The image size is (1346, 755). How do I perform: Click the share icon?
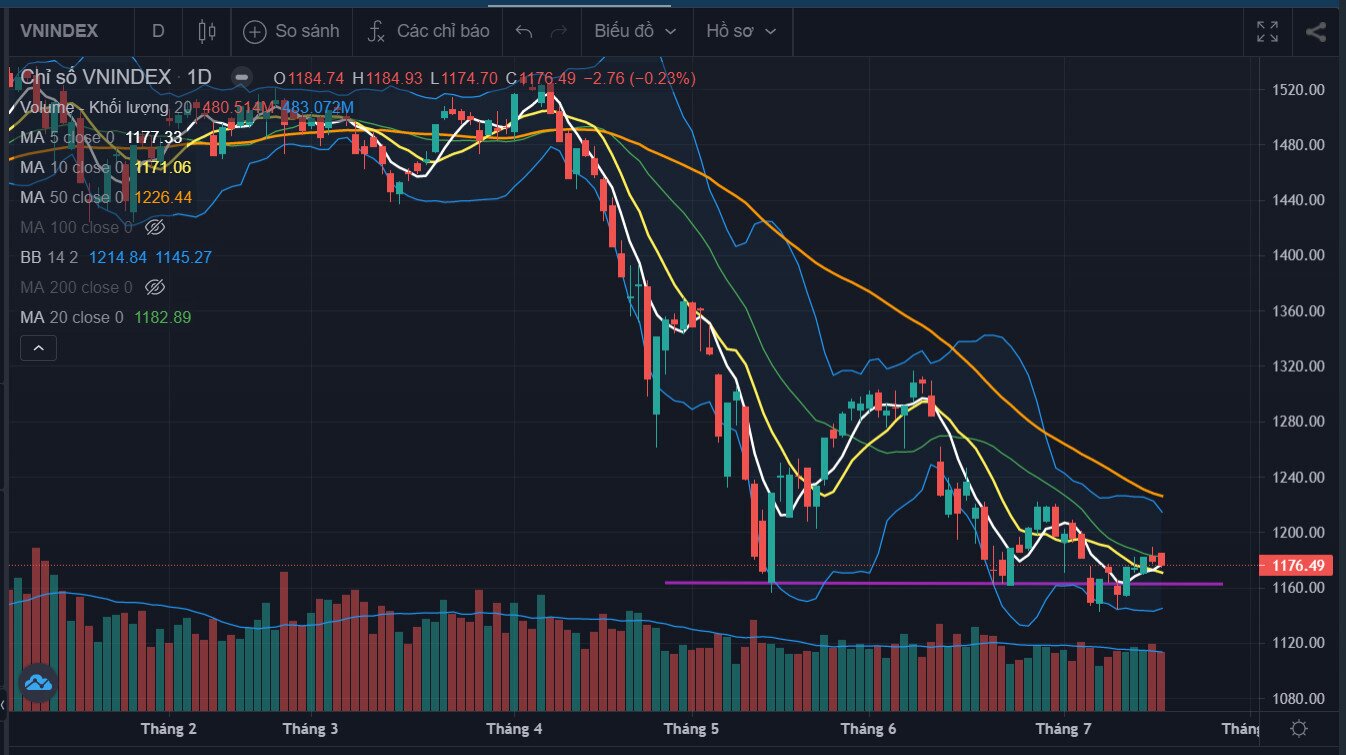pos(1315,31)
